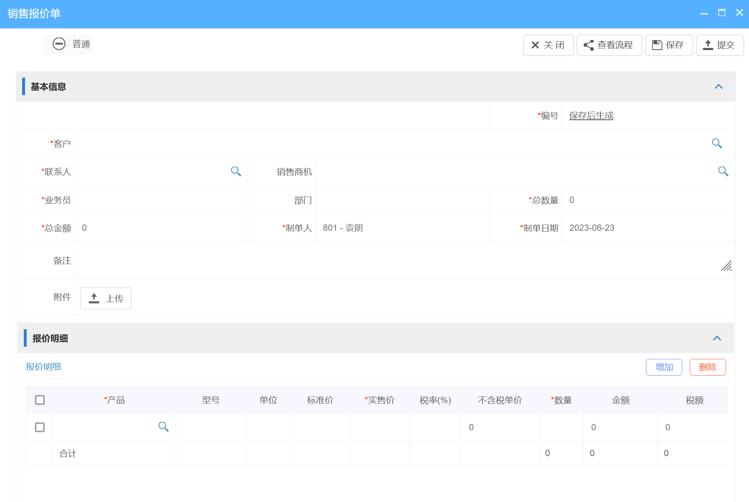Screen dimensions: 749x502
Task: Click the product search icon in detail row
Action: click(163, 427)
